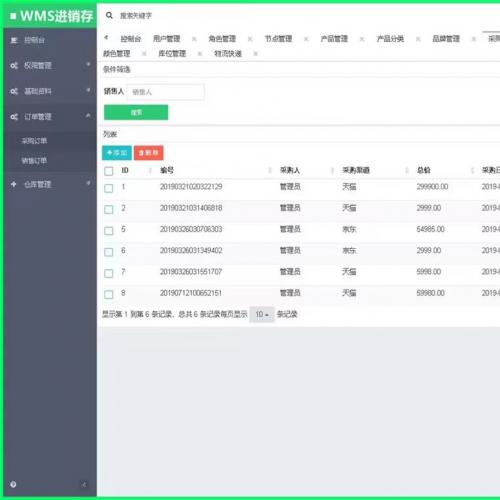Tick the select-all checkbox in table header
Image resolution: width=500 pixels, height=500 pixels.
[x=109, y=171]
